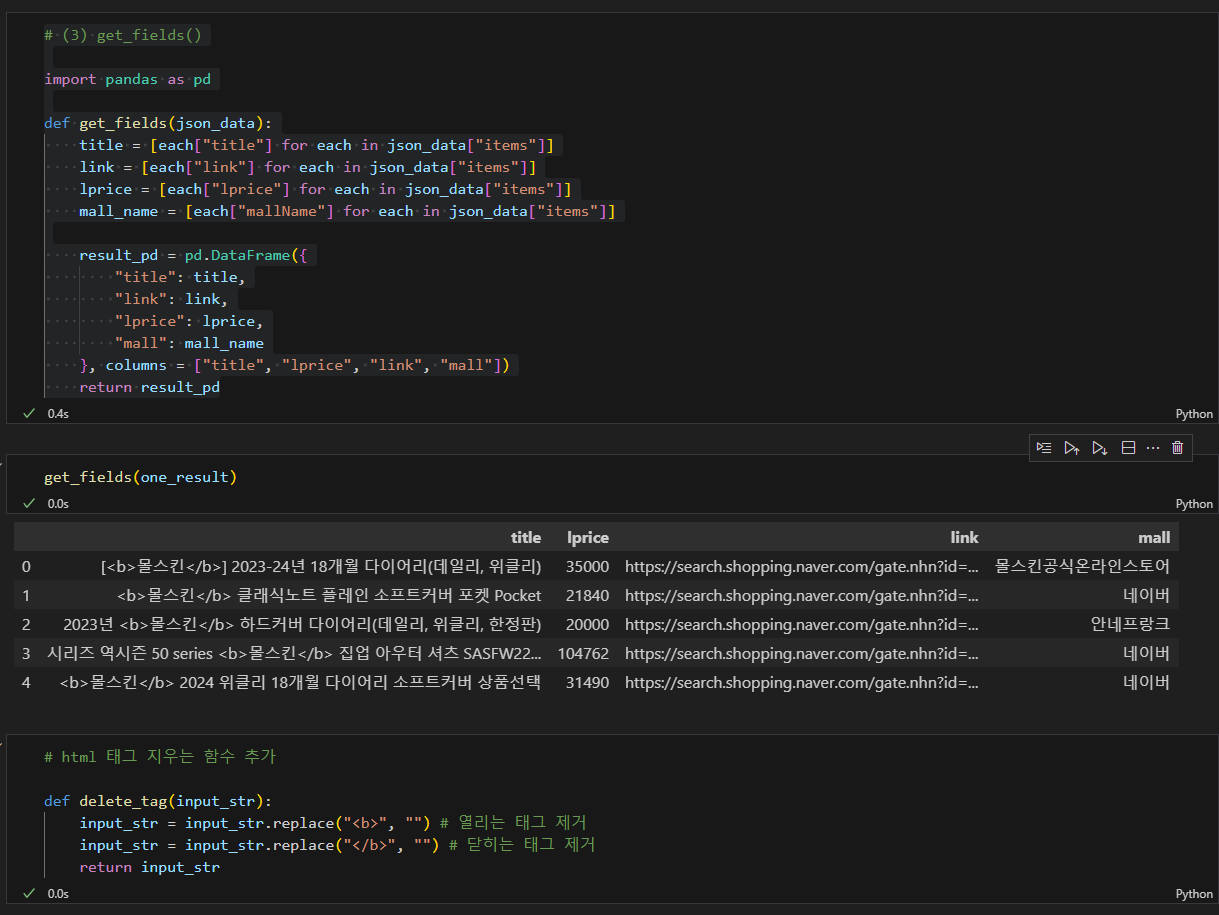Select the price cell 31490

[x=587, y=682]
